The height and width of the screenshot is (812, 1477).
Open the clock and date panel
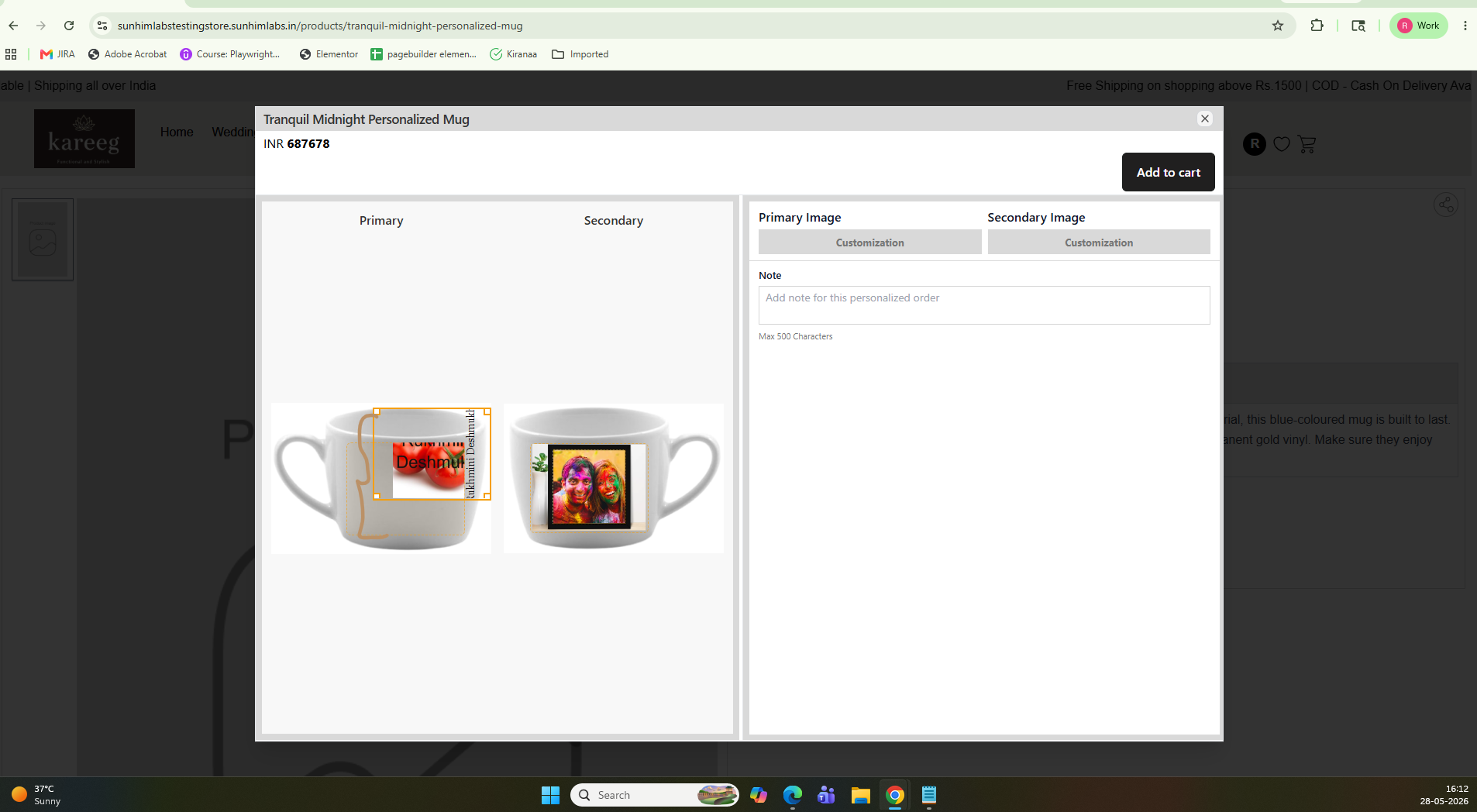pyautogui.click(x=1444, y=795)
